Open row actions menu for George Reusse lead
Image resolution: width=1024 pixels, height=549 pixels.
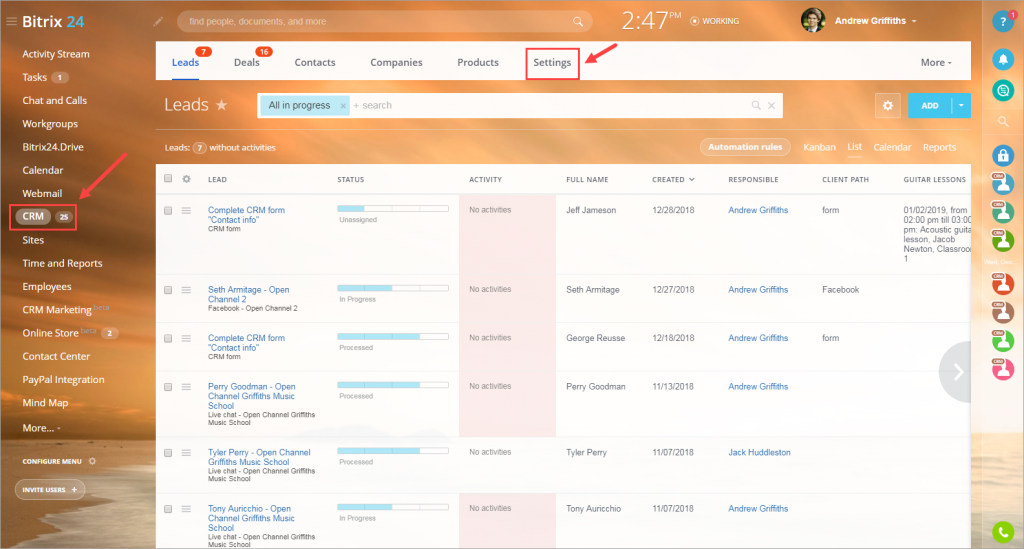pos(186,338)
